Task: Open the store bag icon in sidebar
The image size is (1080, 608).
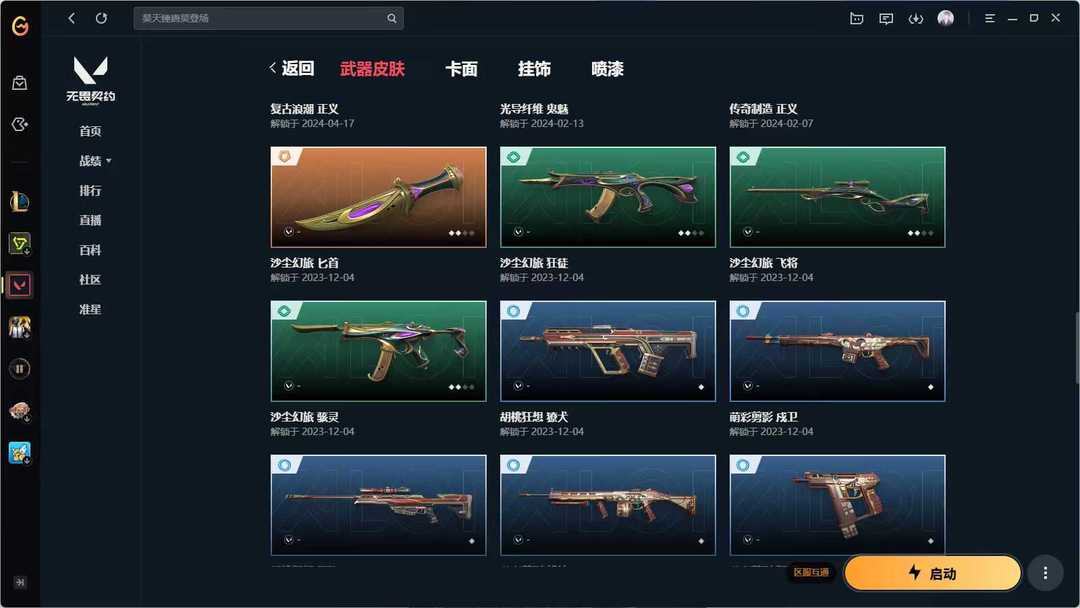Action: [19, 83]
